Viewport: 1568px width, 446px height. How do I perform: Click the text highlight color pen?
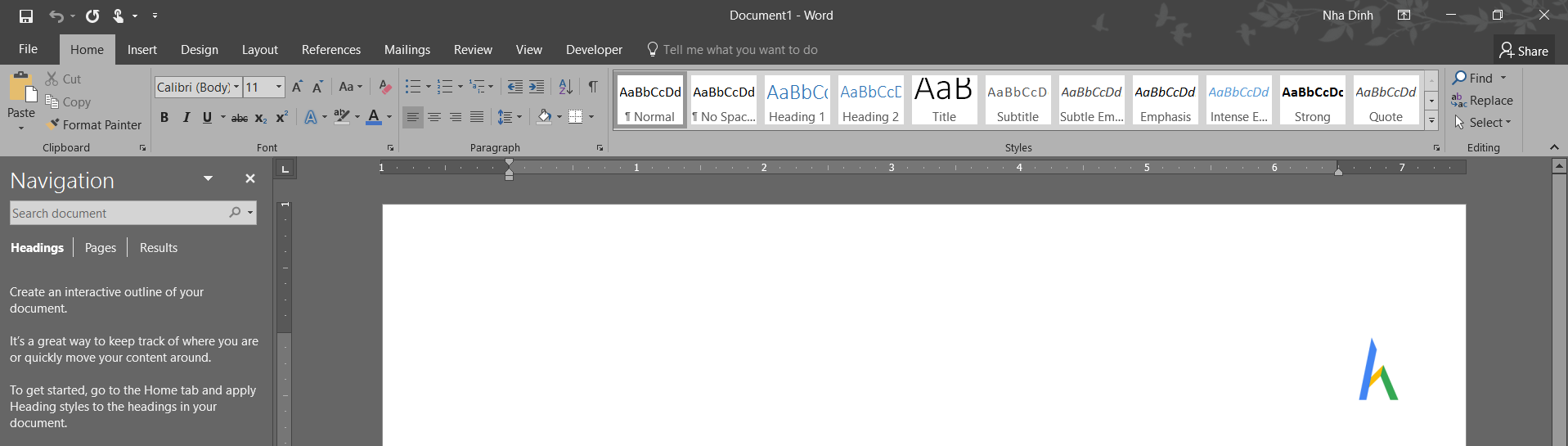point(342,118)
